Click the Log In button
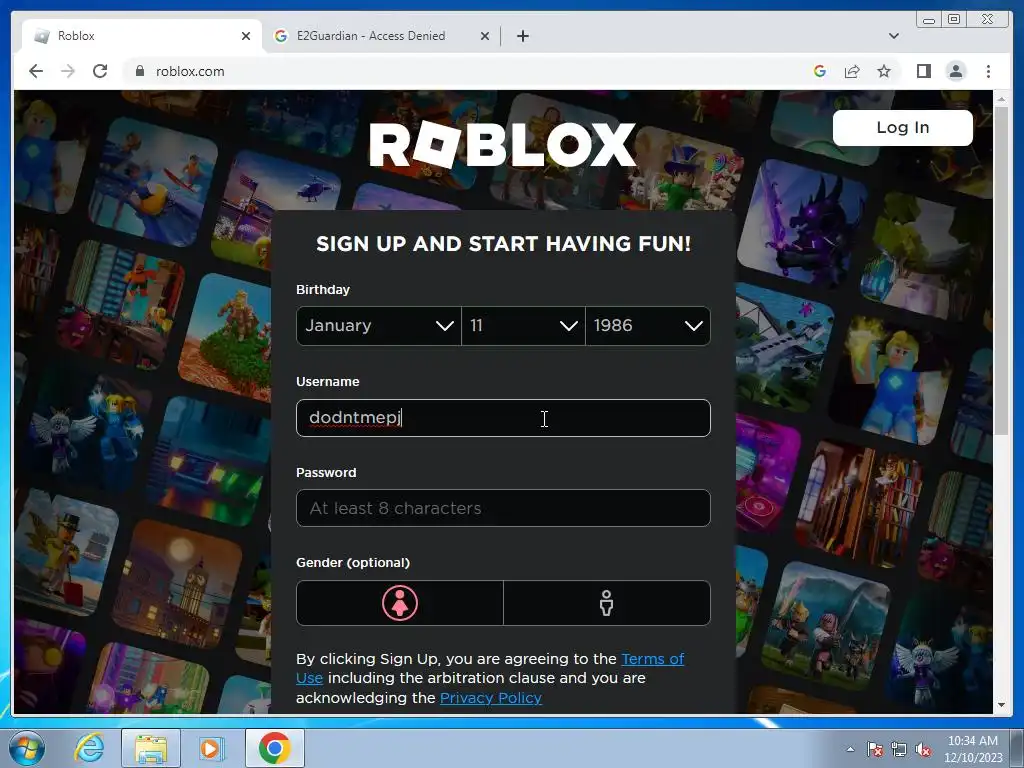The width and height of the screenshot is (1024, 768). click(x=903, y=127)
